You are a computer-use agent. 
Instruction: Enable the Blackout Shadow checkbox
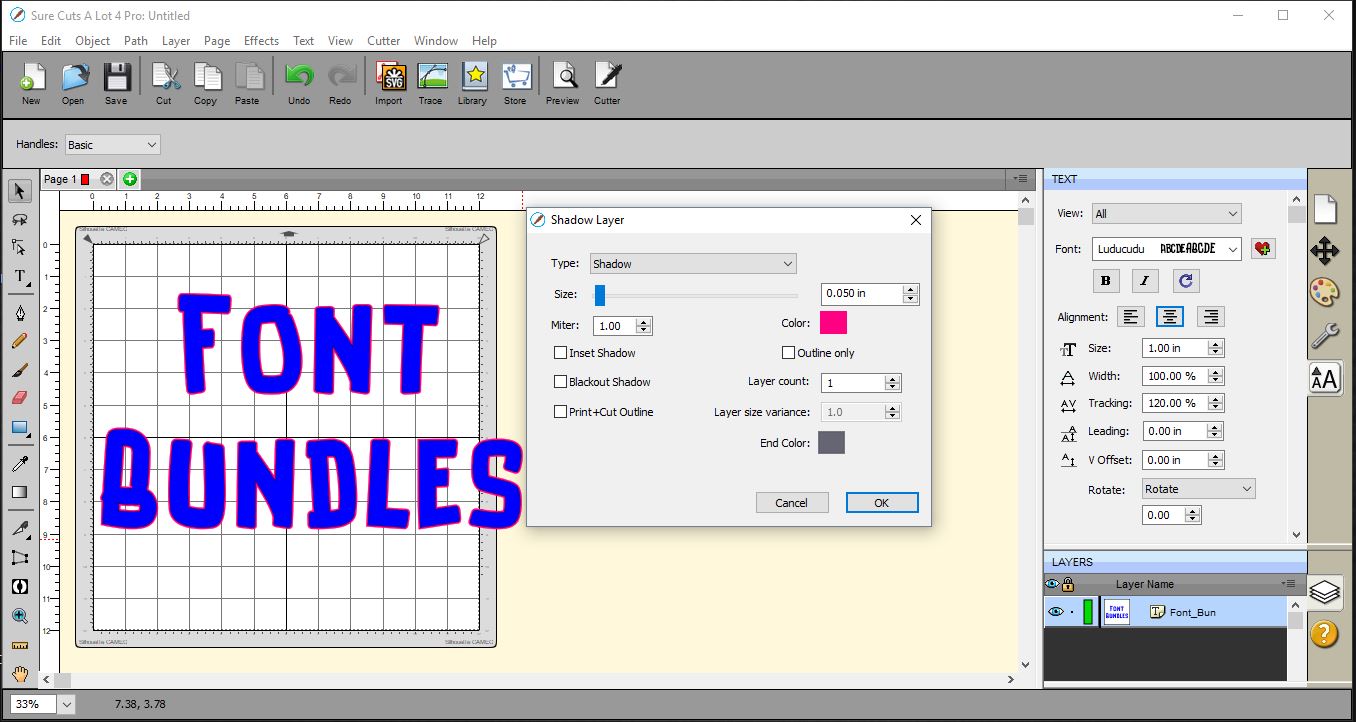point(560,382)
